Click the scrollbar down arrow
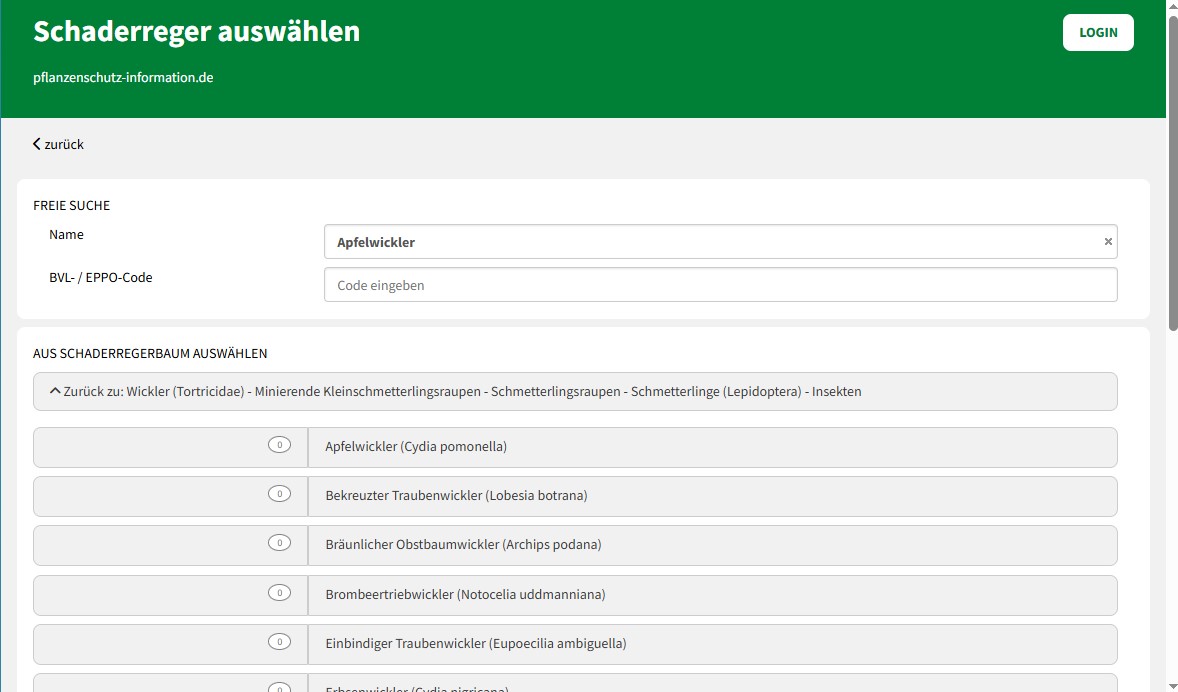This screenshot has height=692, width=1178. click(1172, 685)
